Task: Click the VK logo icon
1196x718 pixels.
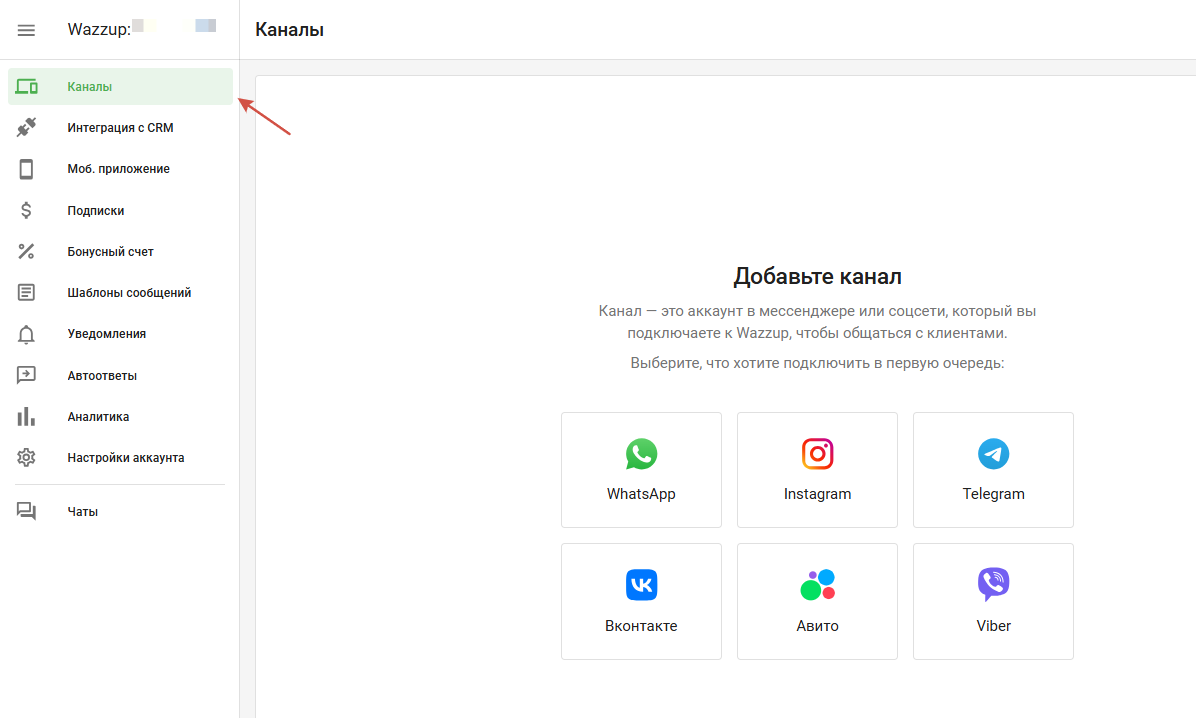Action: coord(641,585)
